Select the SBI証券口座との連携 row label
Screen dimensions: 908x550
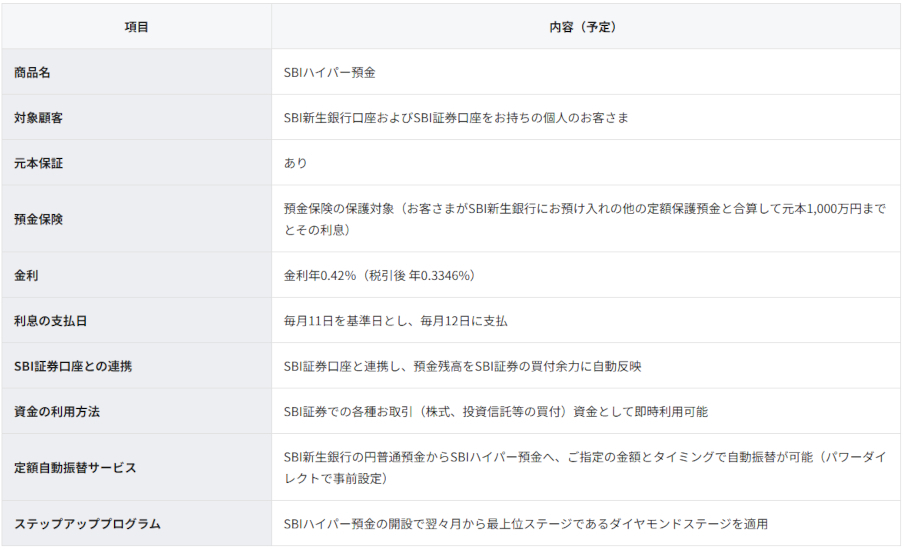tap(73, 366)
